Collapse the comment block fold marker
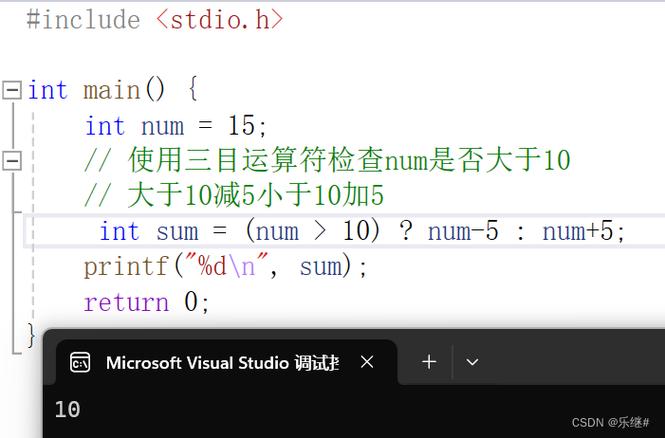Screen dimensions: 665x438 tap(12, 159)
